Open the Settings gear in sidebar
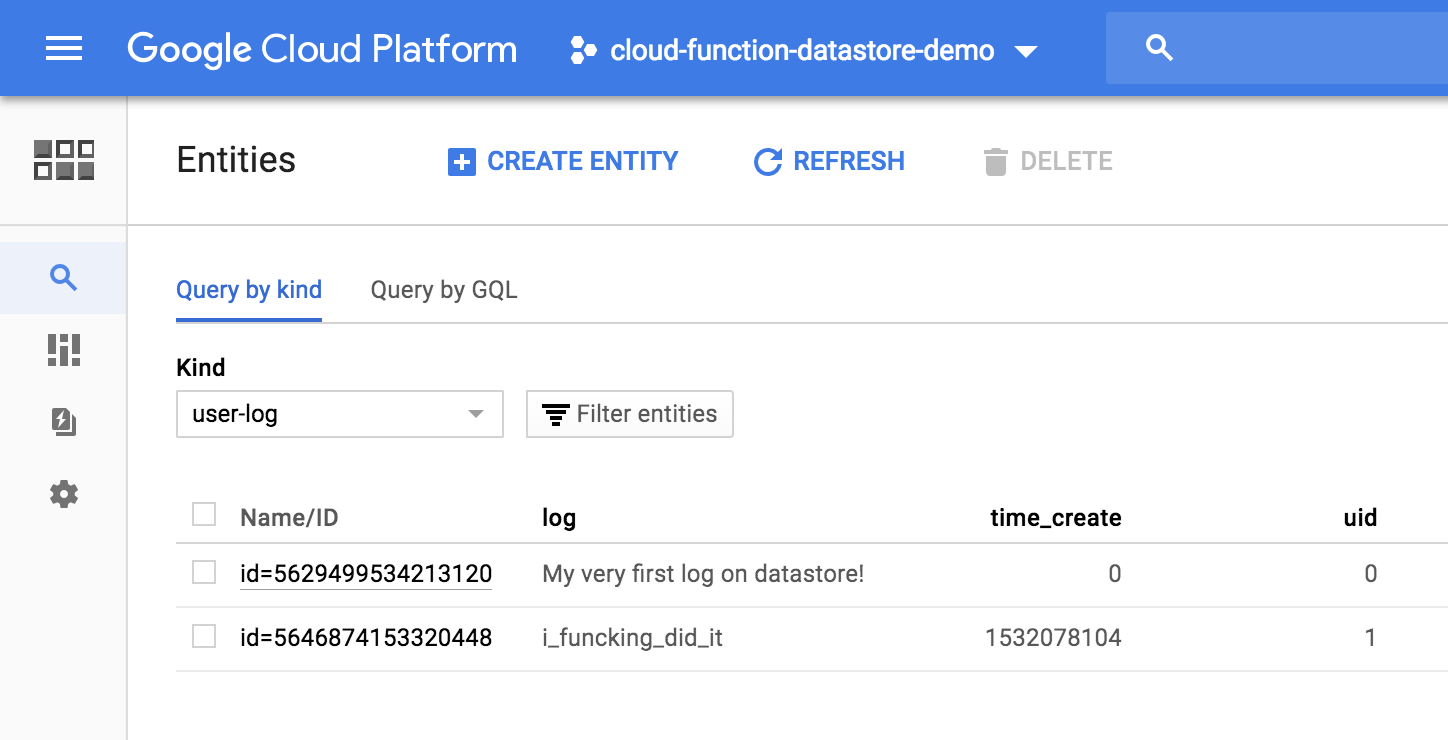This screenshot has height=740, width=1448. 64,494
